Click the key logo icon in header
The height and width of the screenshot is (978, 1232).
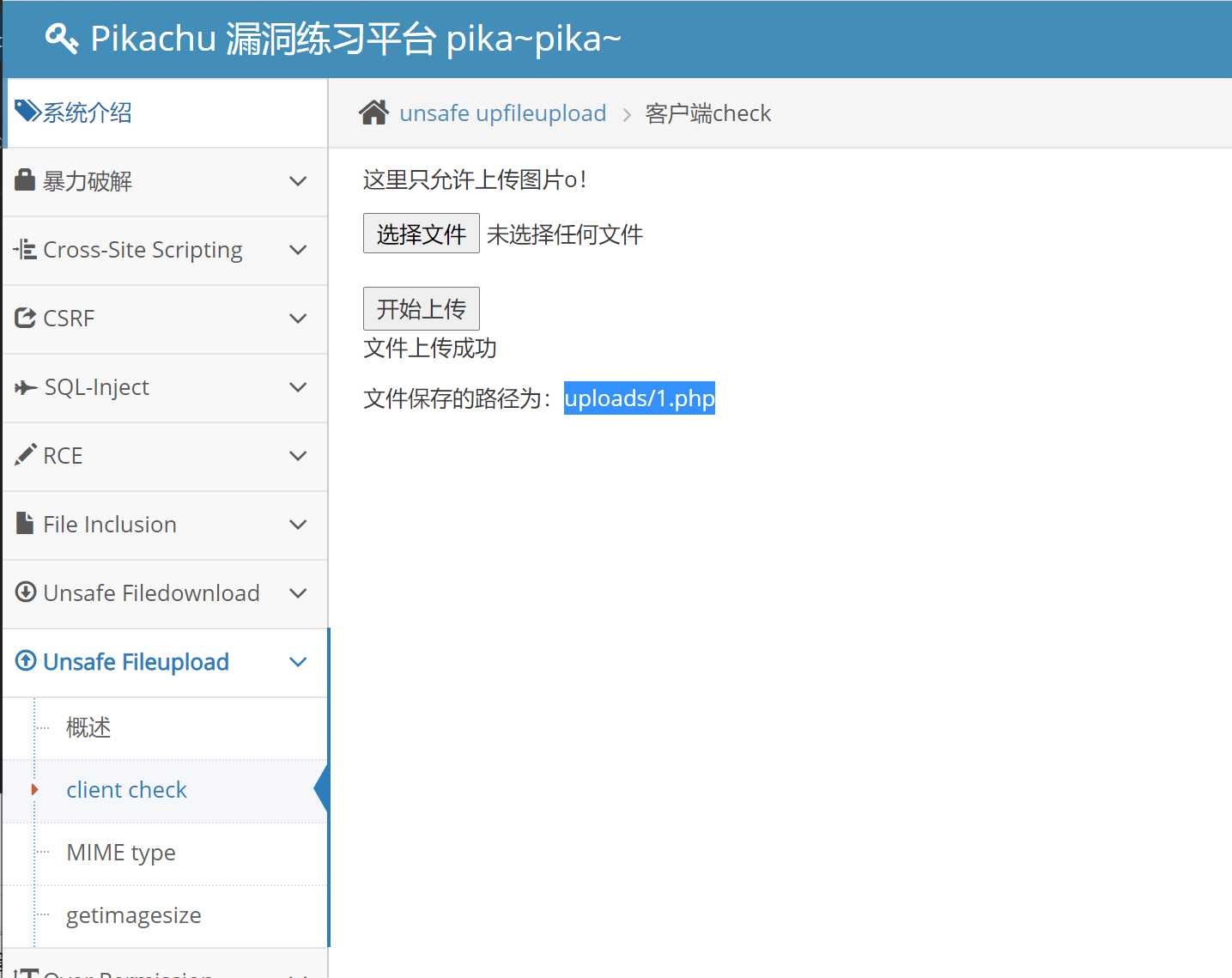(61, 39)
